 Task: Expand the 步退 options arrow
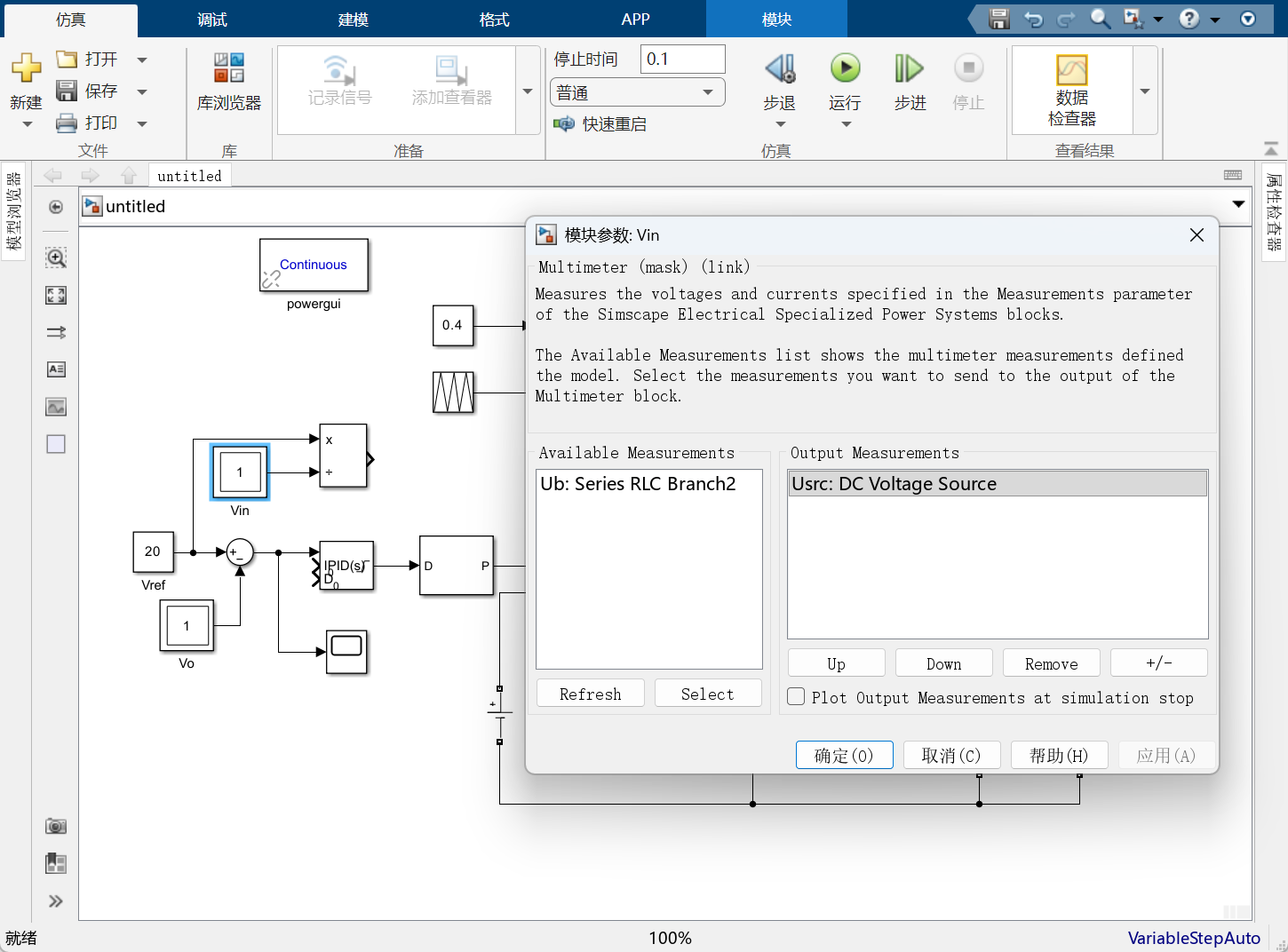tap(780, 124)
